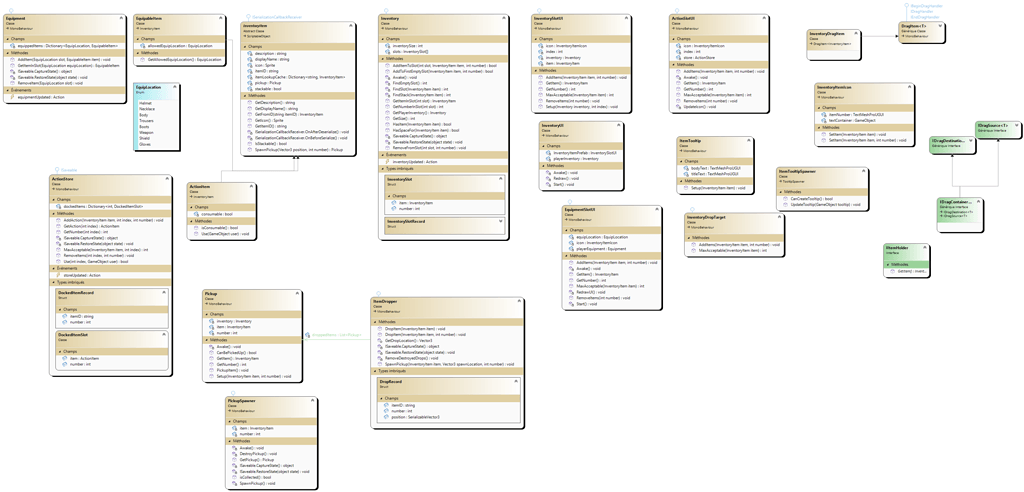This screenshot has width=1024, height=492.
Task: Click the description field icon in InventoryItem
Action: pos(251,53)
